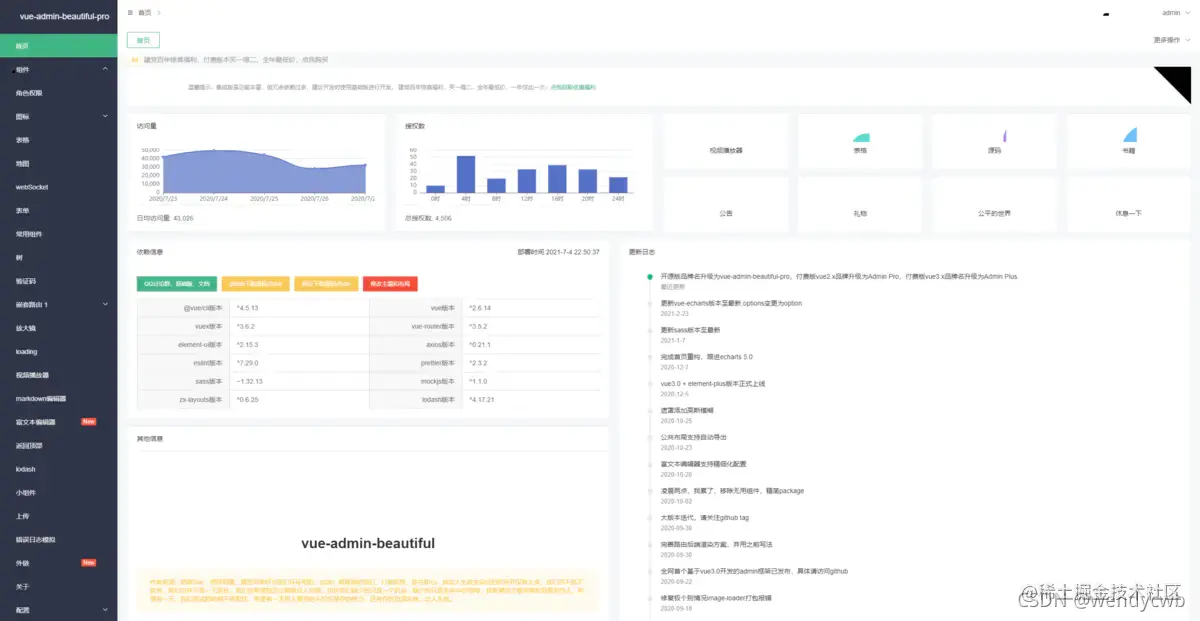Click the yellow speaker icon in the notice bar
The height and width of the screenshot is (621, 1200).
[135, 60]
